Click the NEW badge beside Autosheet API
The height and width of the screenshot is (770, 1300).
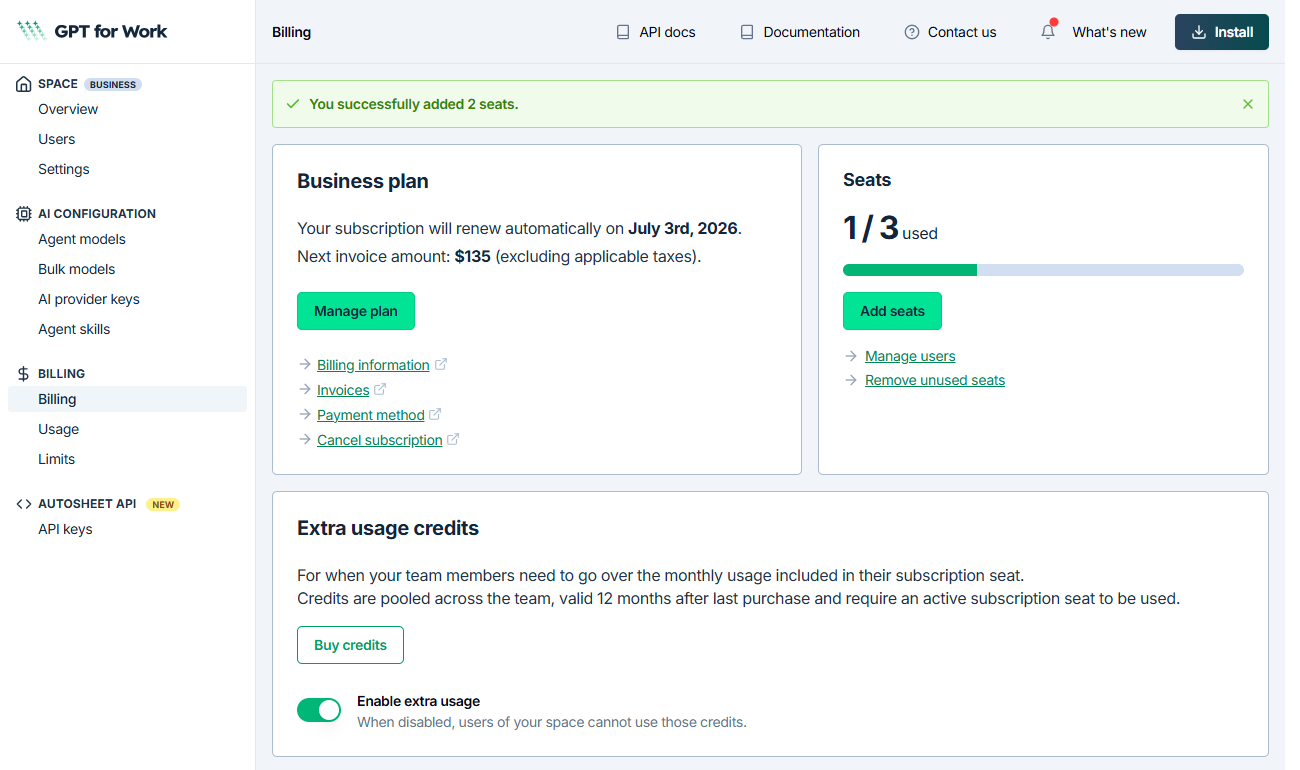pos(164,504)
